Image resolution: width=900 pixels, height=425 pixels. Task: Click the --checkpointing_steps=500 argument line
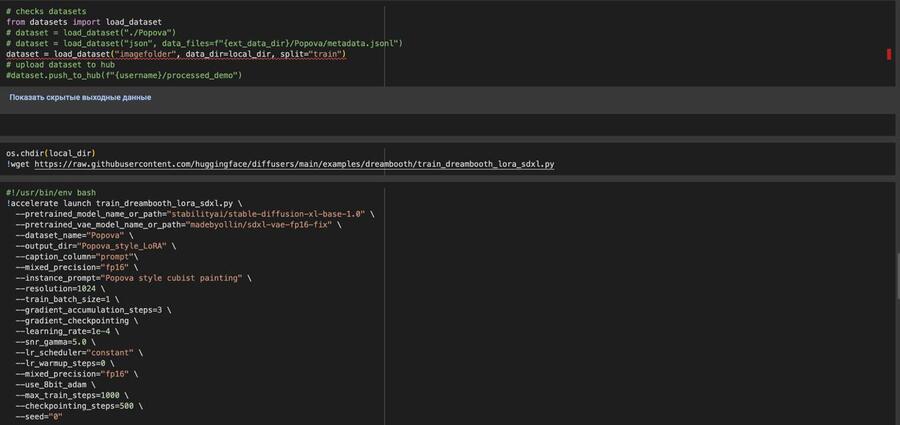click(x=78, y=406)
